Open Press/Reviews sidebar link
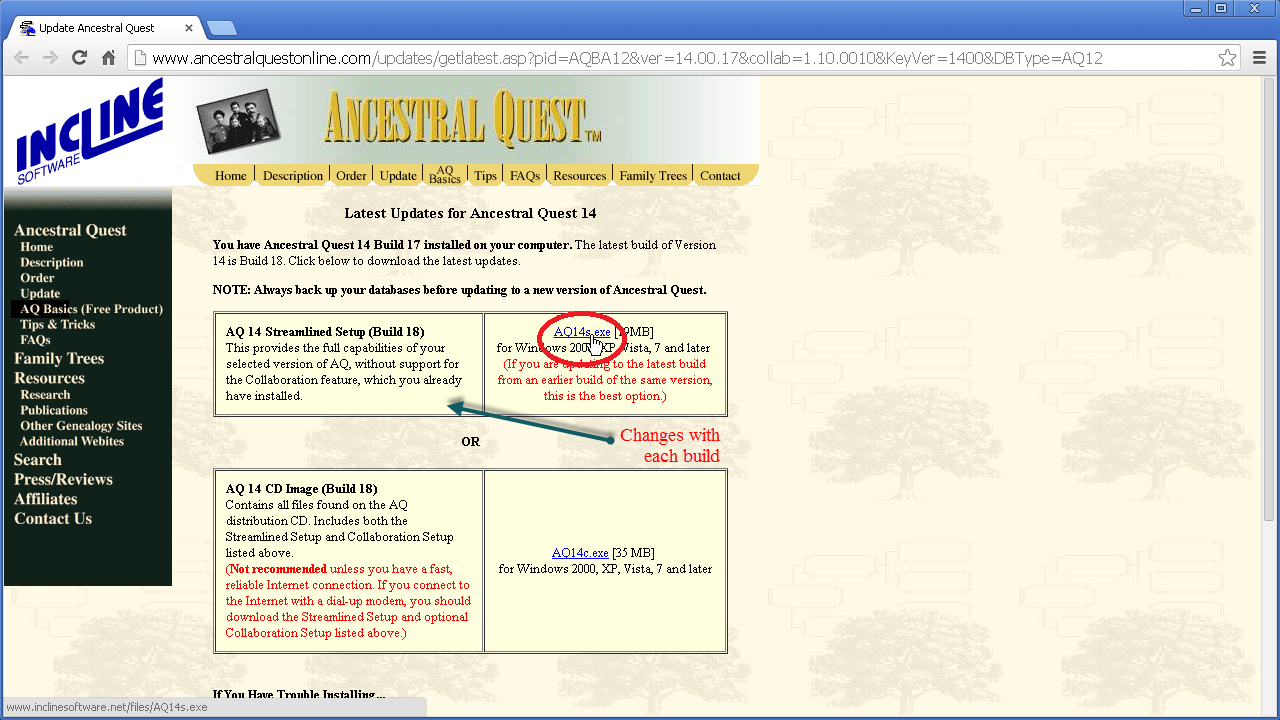The image size is (1280, 720). (x=63, y=479)
